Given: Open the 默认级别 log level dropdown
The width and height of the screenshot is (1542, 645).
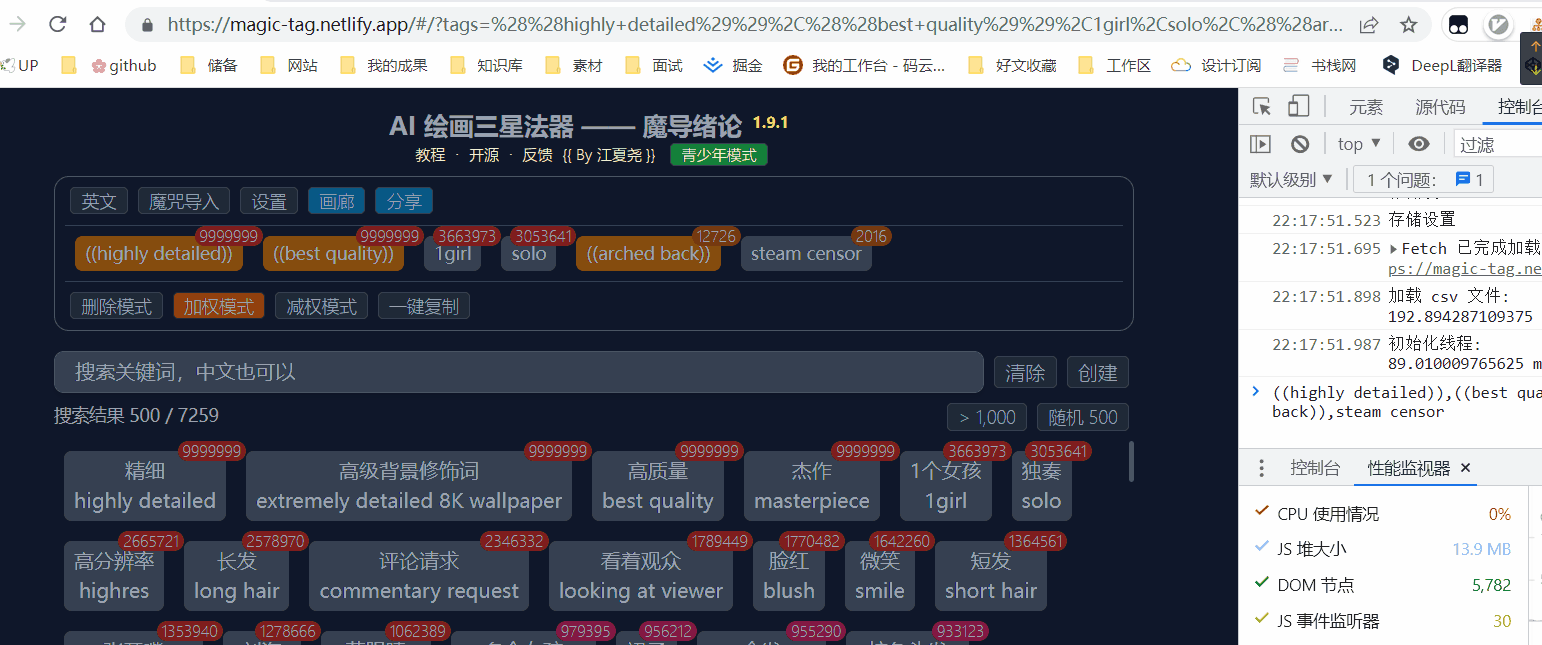Looking at the screenshot, I should [x=1292, y=178].
